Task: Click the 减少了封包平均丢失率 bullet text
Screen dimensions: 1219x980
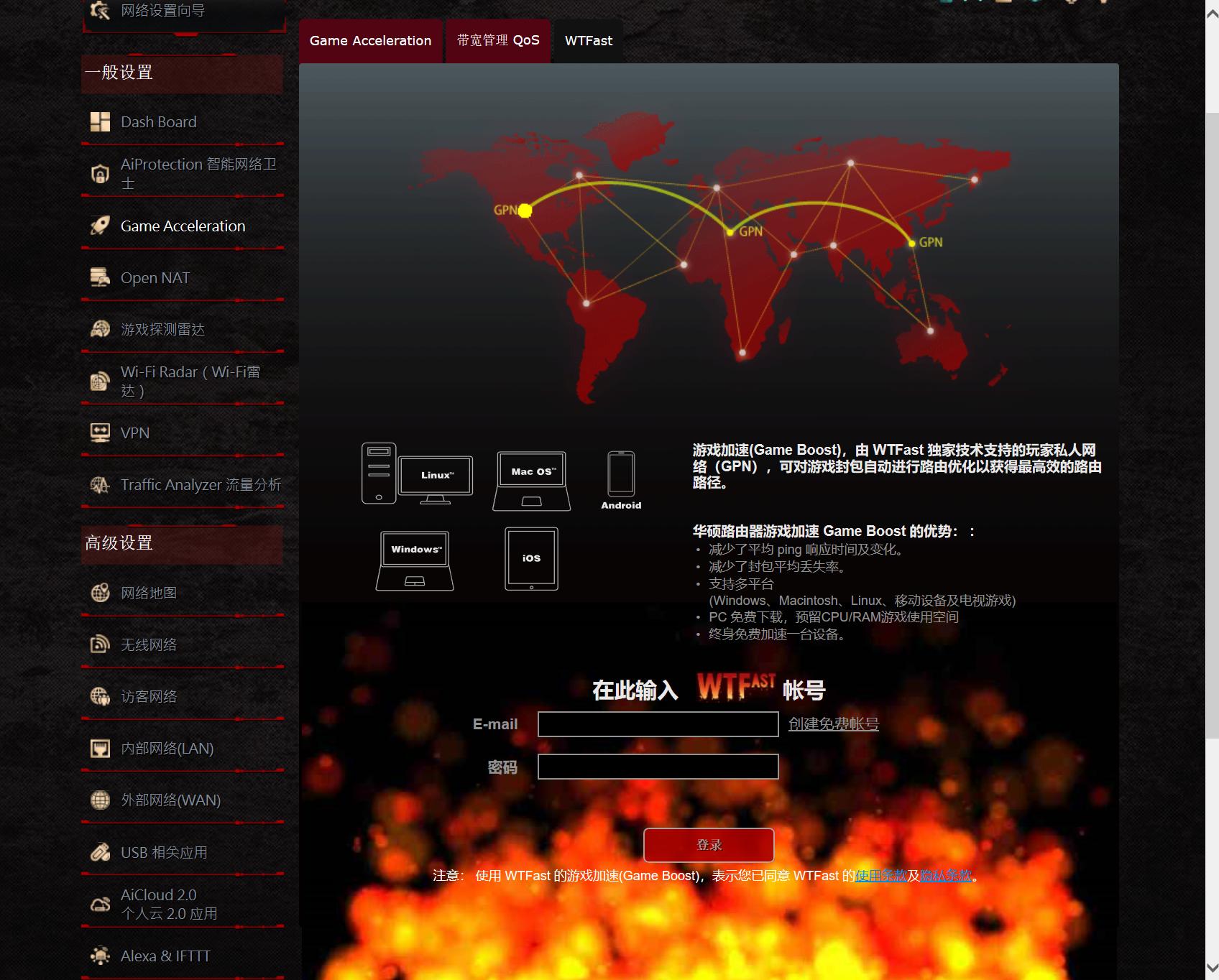Action: [x=778, y=567]
